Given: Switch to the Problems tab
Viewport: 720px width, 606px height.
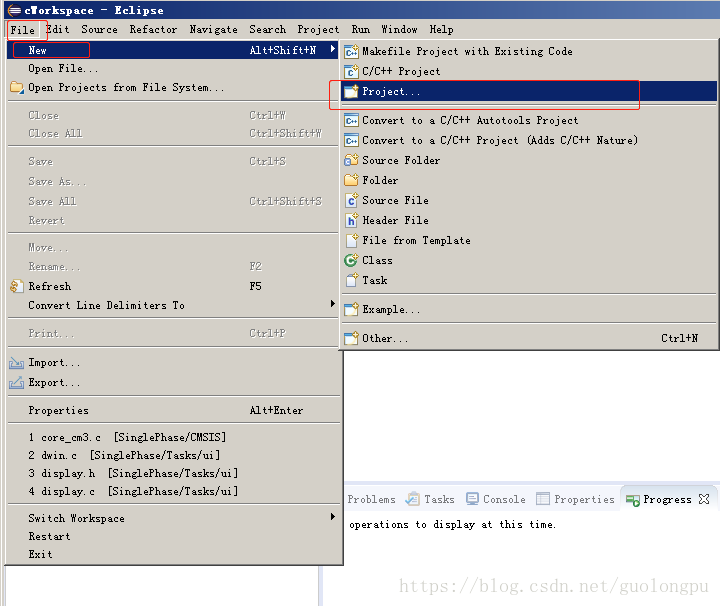Looking at the screenshot, I should click(371, 499).
